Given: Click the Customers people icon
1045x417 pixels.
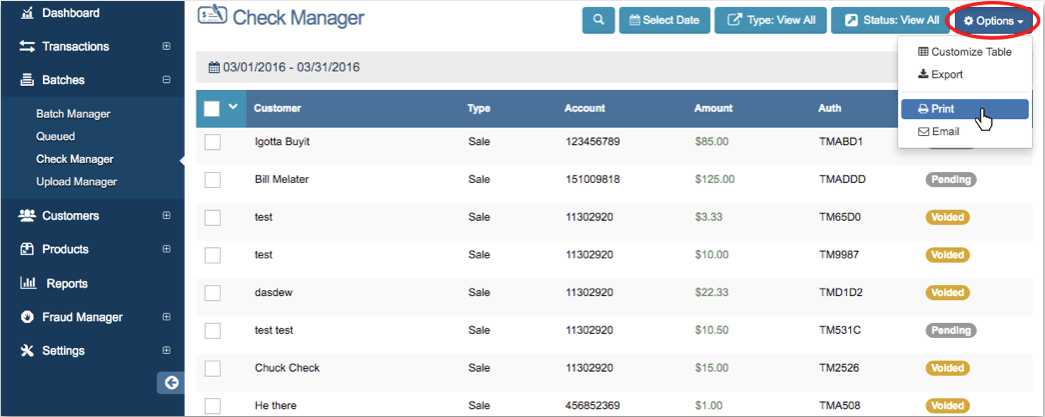Looking at the screenshot, I should pyautogui.click(x=27, y=215).
